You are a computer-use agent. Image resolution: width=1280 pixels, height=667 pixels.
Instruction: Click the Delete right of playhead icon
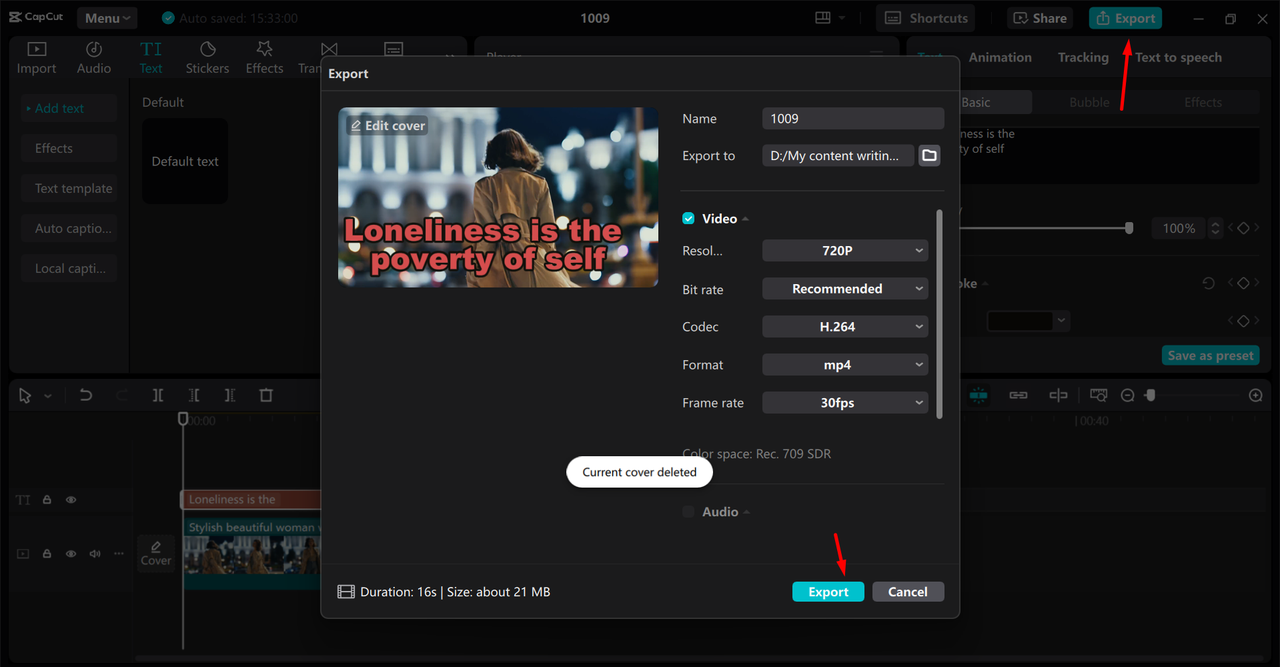[x=230, y=395]
